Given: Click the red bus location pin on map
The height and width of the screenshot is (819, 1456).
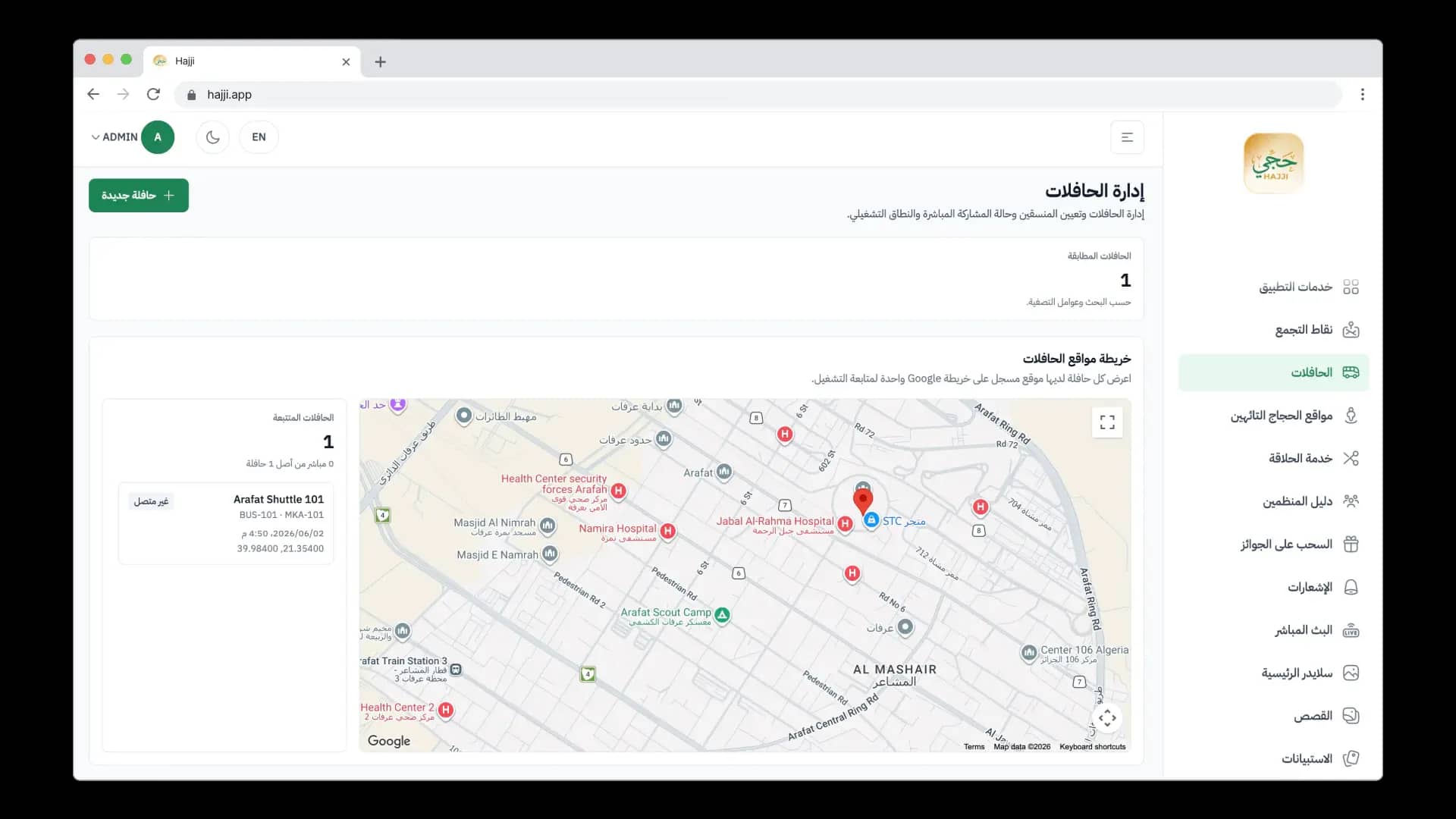Looking at the screenshot, I should pos(862,501).
